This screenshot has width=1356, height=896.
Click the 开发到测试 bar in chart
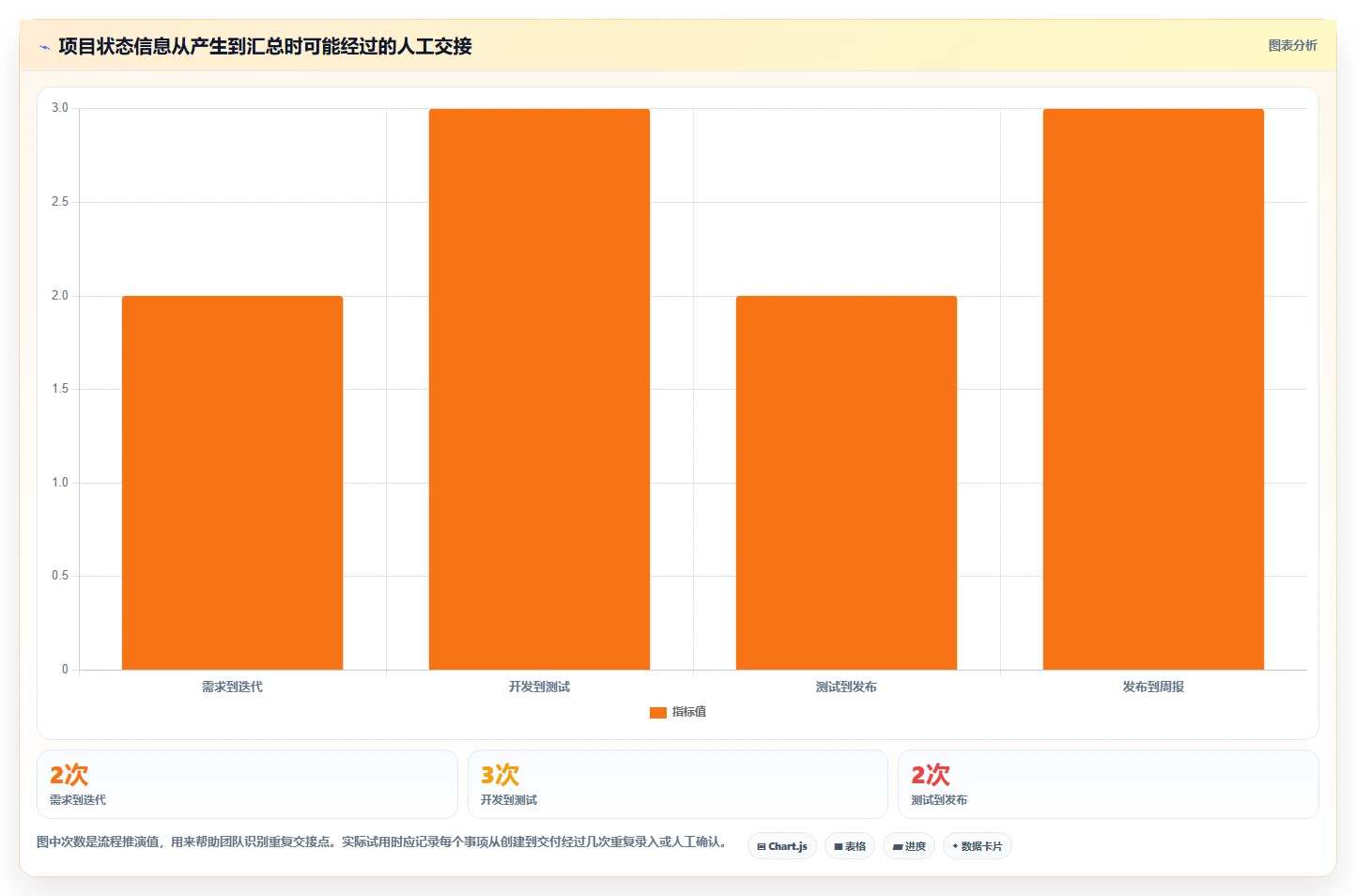(x=539, y=389)
